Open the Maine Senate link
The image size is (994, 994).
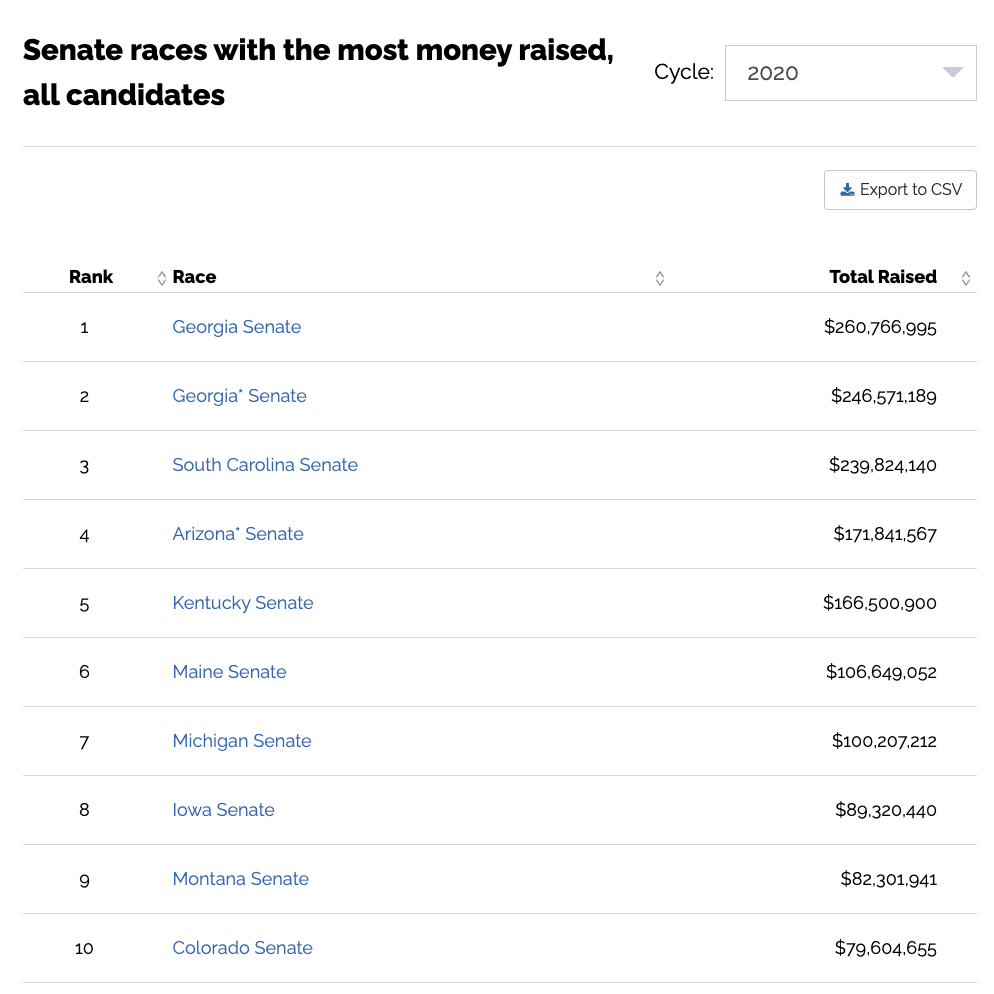click(229, 672)
